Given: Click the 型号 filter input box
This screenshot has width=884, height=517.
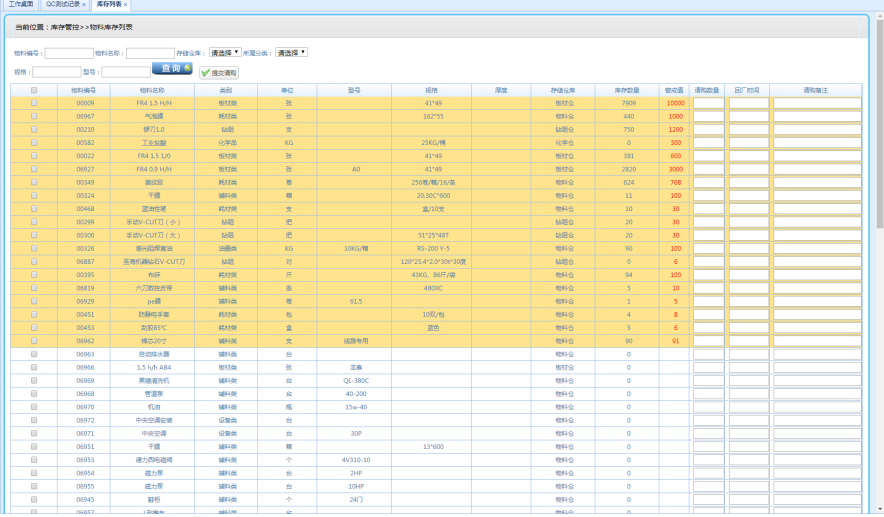Looking at the screenshot, I should coord(125,72).
